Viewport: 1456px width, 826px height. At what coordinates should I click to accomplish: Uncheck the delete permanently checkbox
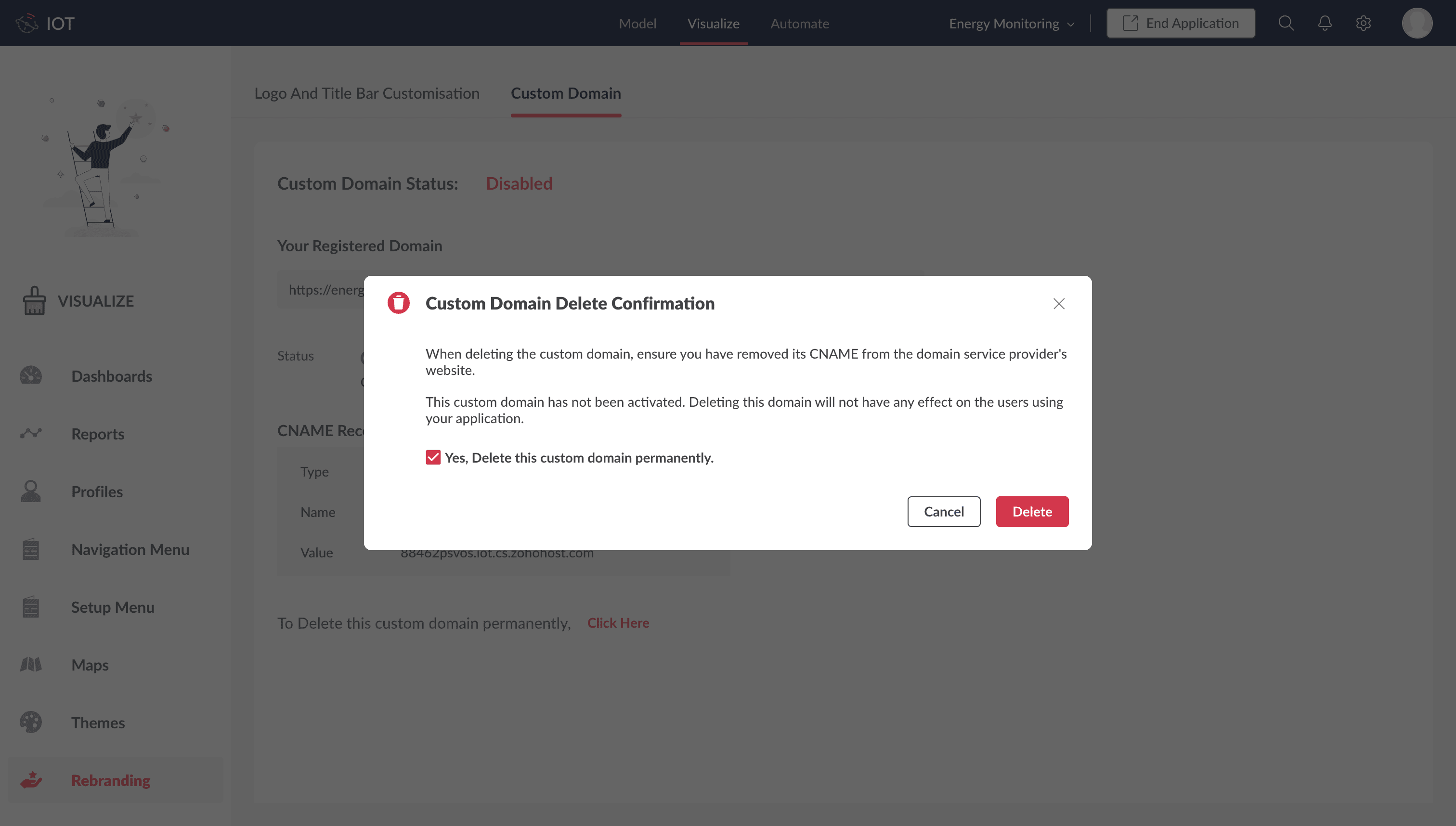click(x=433, y=457)
